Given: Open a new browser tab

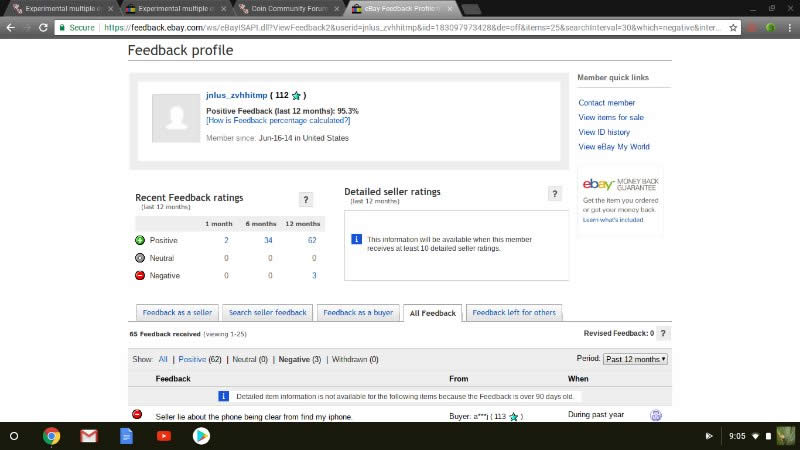Looking at the screenshot, I should click(471, 9).
